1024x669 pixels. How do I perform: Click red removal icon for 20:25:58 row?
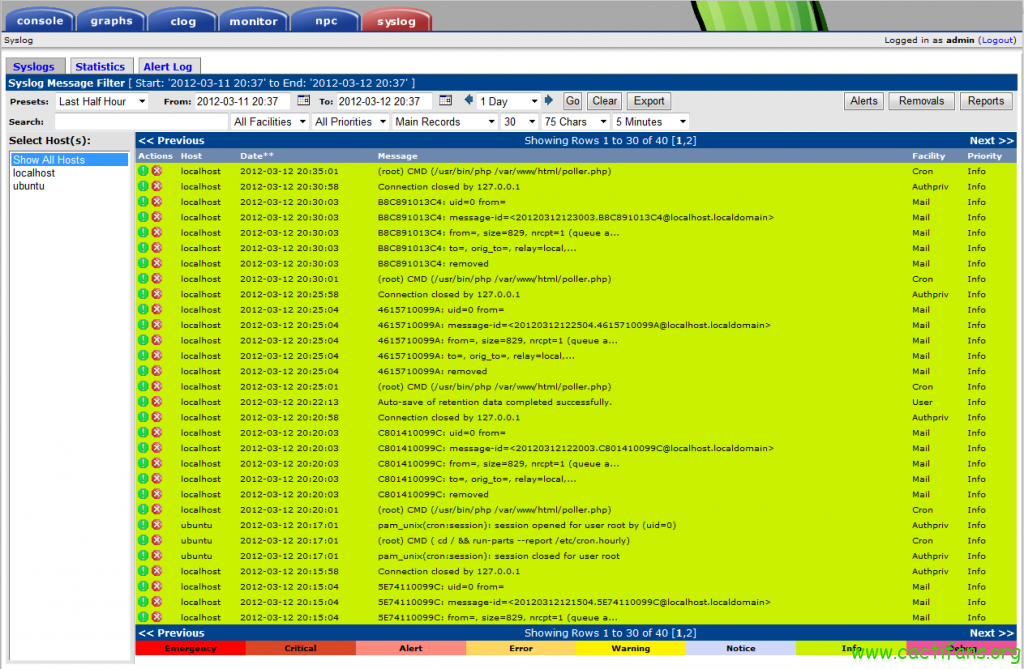[157, 294]
